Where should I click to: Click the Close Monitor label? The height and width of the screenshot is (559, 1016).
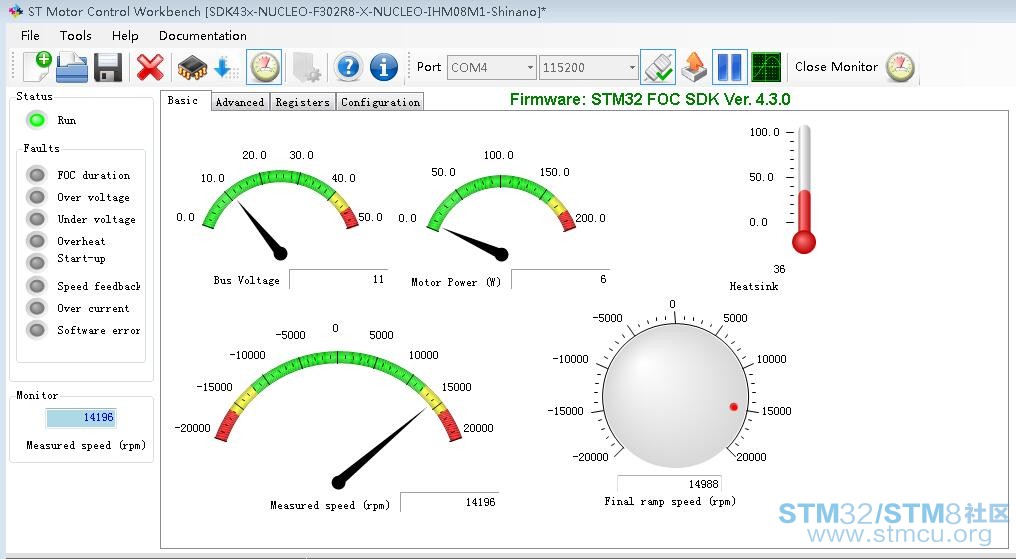coord(836,67)
